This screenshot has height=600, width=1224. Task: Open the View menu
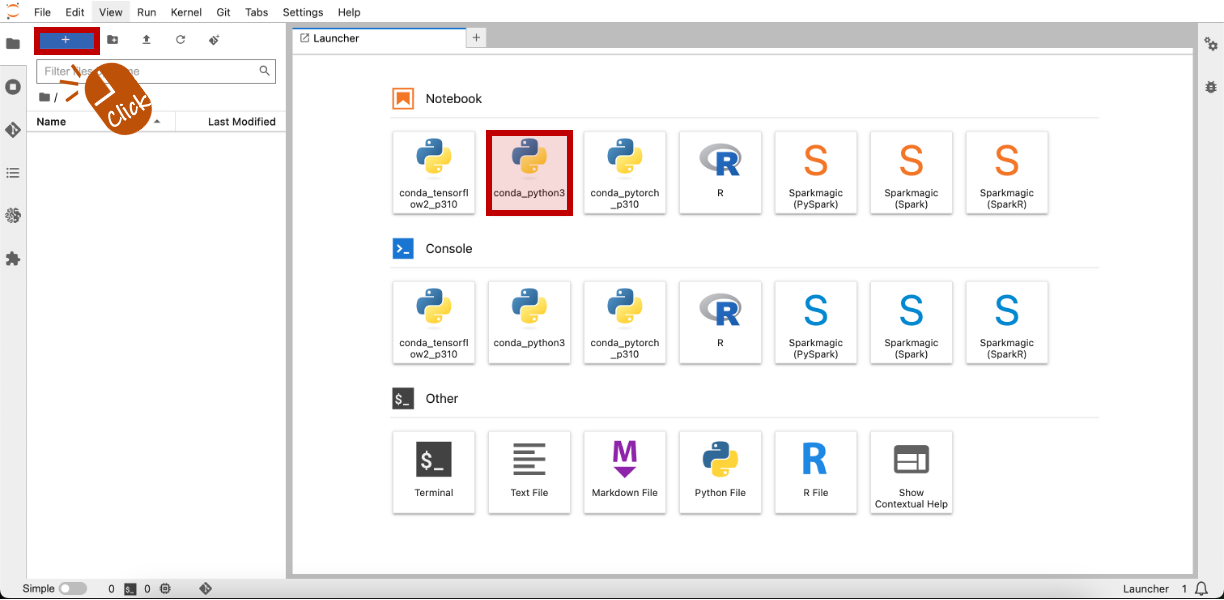click(x=111, y=12)
